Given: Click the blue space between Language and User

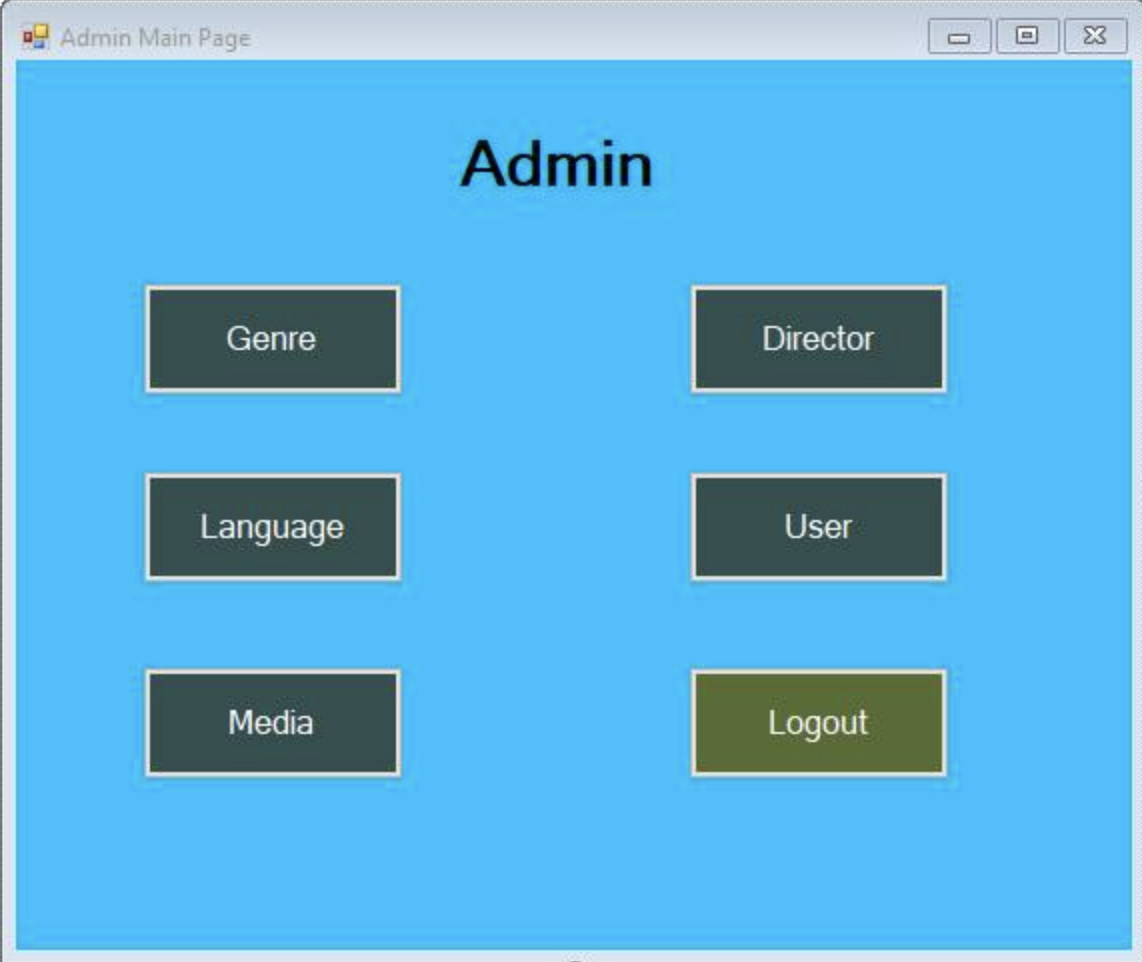Looking at the screenshot, I should [545, 527].
